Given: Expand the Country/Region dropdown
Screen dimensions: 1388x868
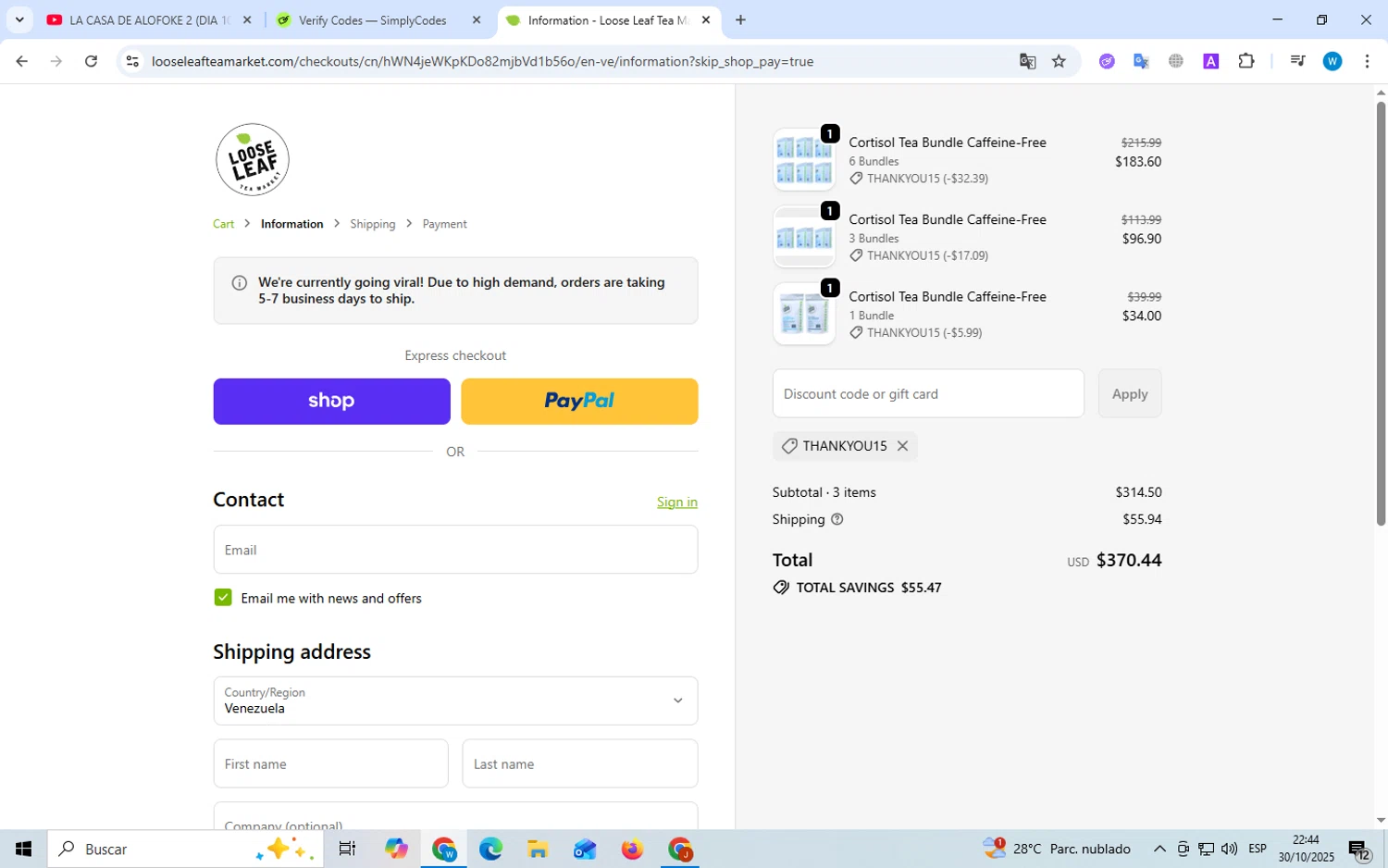Looking at the screenshot, I should pyautogui.click(x=455, y=701).
